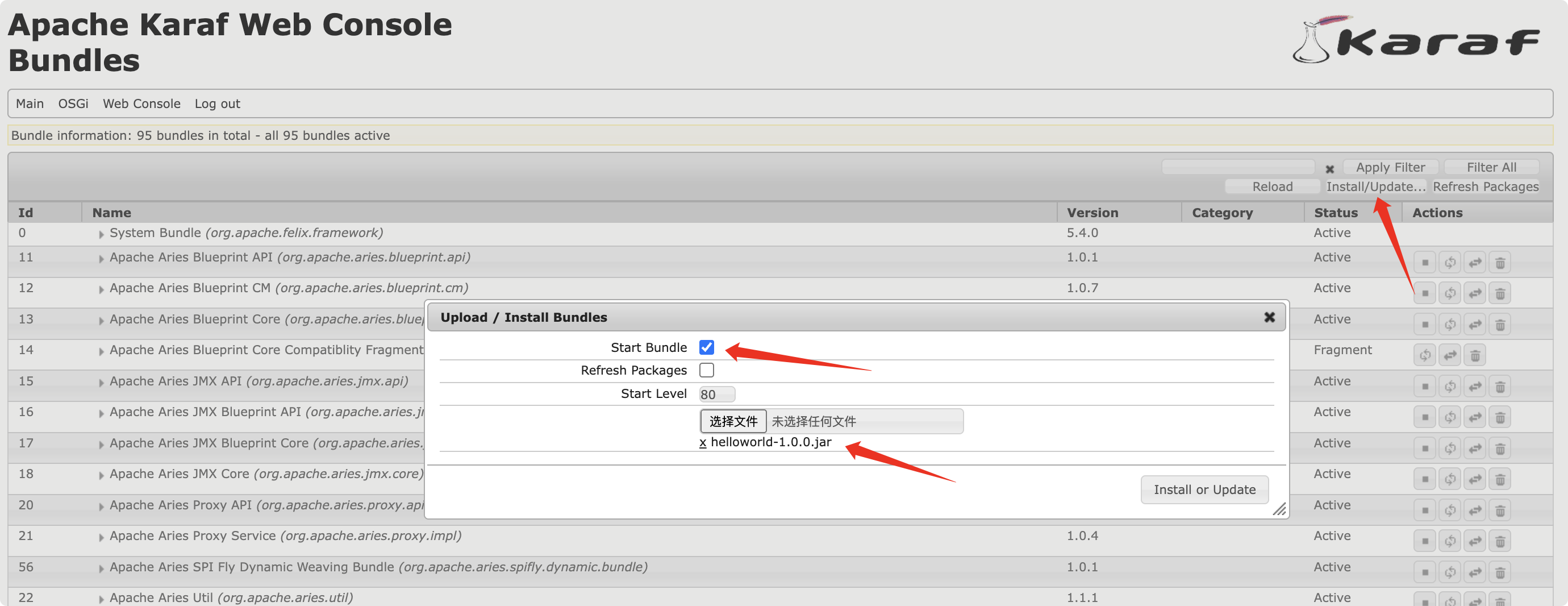Grab the dialog resize handle corner
This screenshot has height=606, width=1568.
click(x=1279, y=509)
